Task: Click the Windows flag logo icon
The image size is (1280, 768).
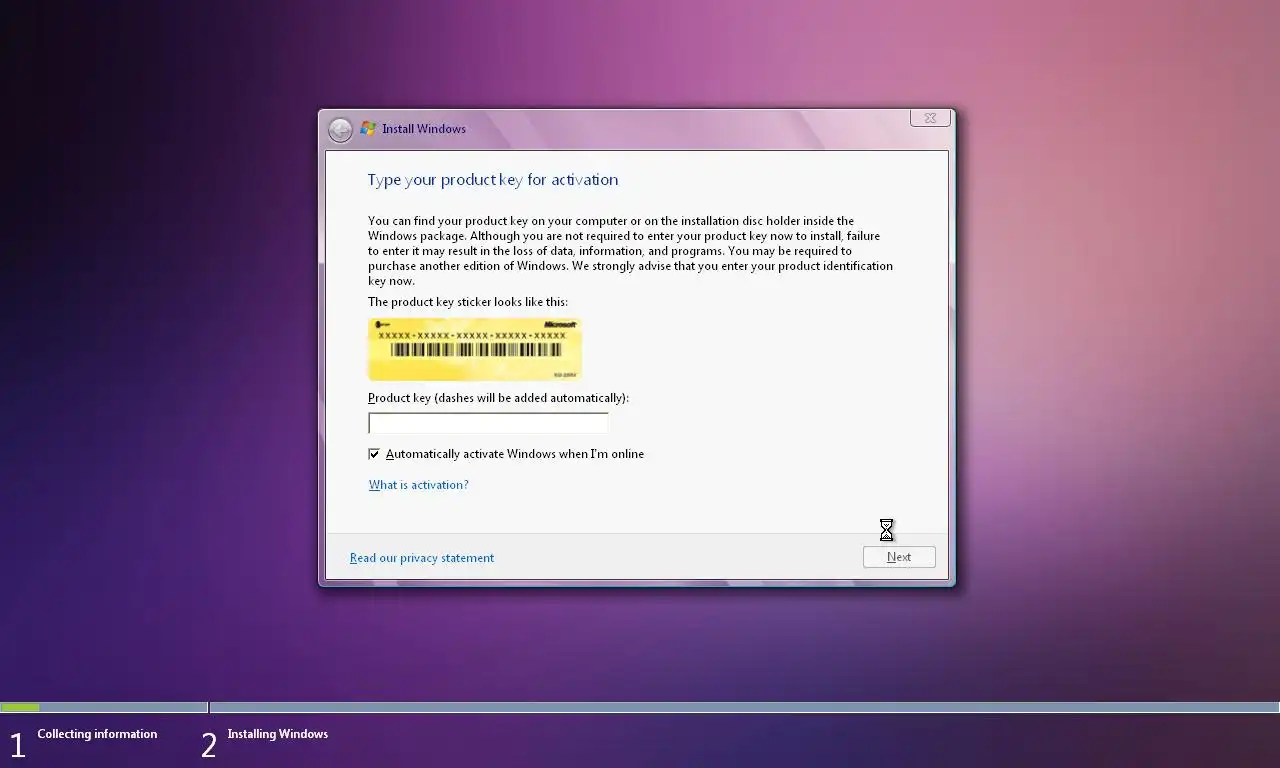Action: point(368,129)
